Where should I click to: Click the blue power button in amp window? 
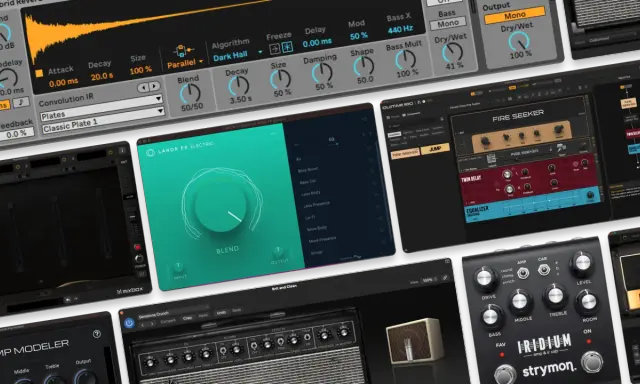[129, 323]
